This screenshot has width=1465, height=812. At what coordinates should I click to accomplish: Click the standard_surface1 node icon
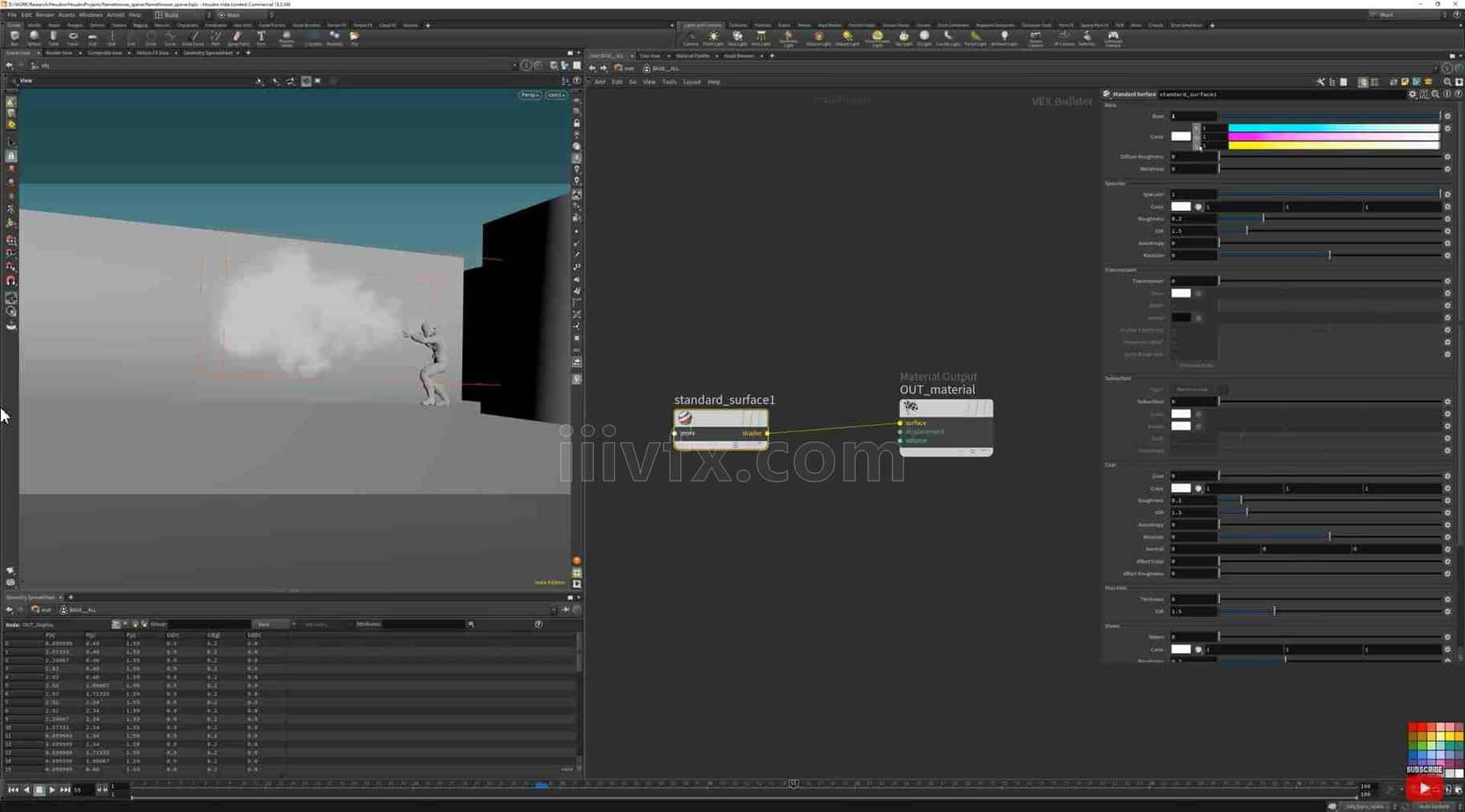click(684, 418)
